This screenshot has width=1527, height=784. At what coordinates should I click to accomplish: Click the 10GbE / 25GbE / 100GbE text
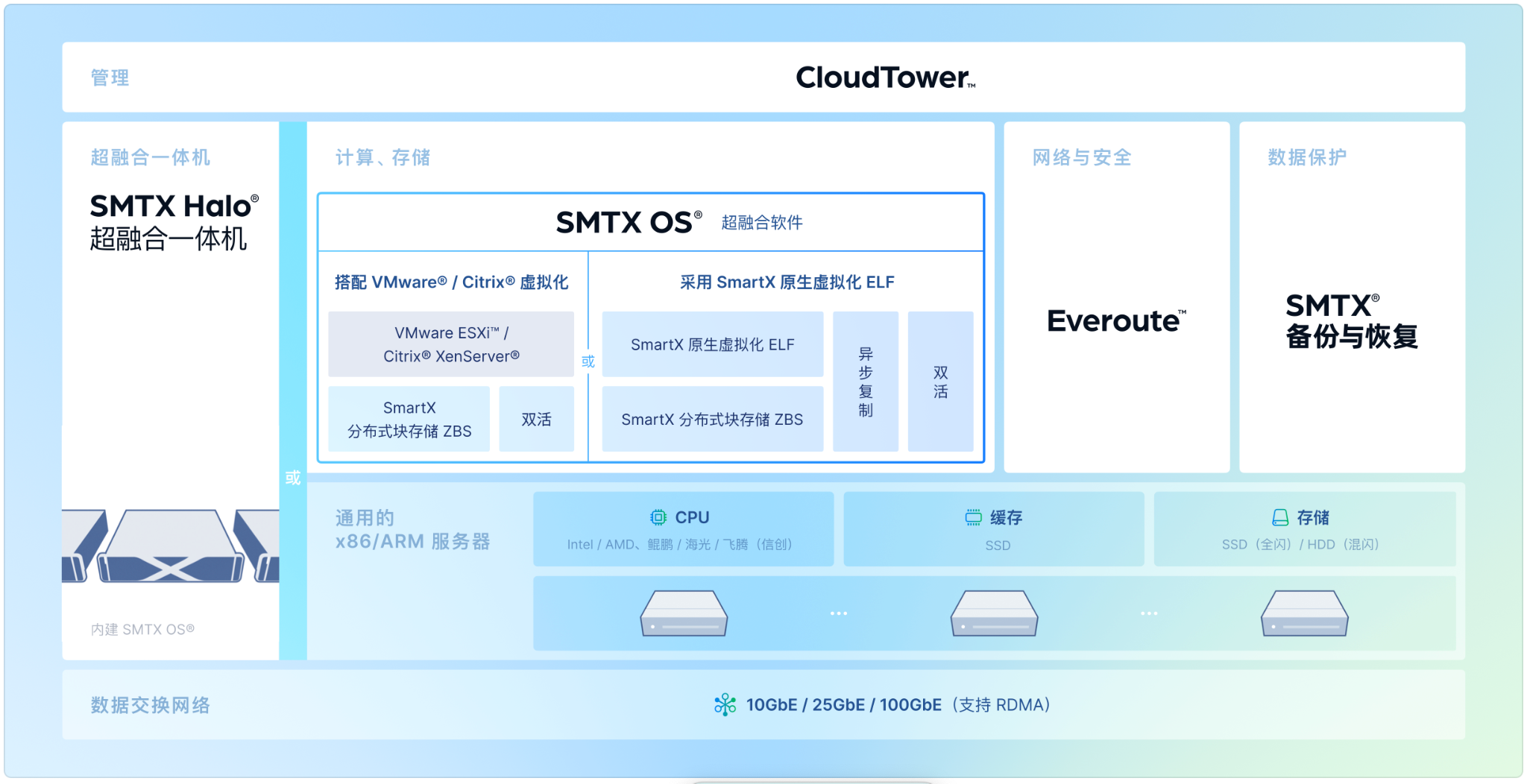(x=844, y=704)
